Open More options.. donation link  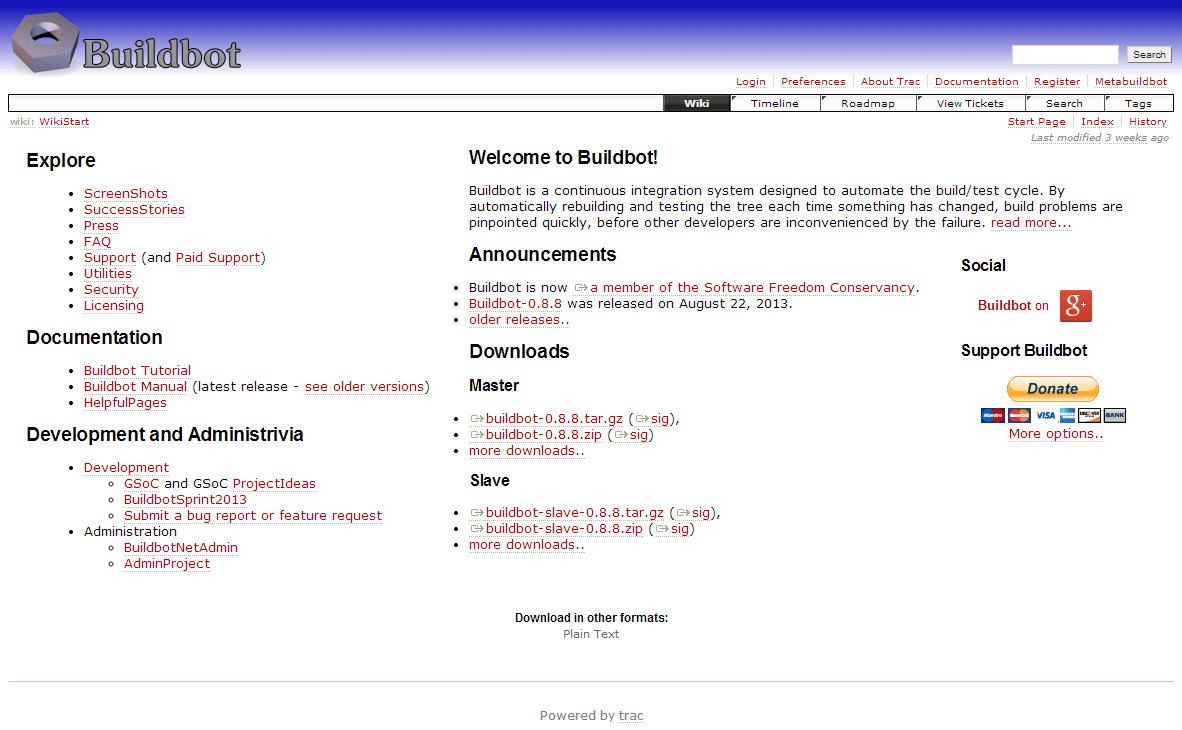pyautogui.click(x=1056, y=434)
